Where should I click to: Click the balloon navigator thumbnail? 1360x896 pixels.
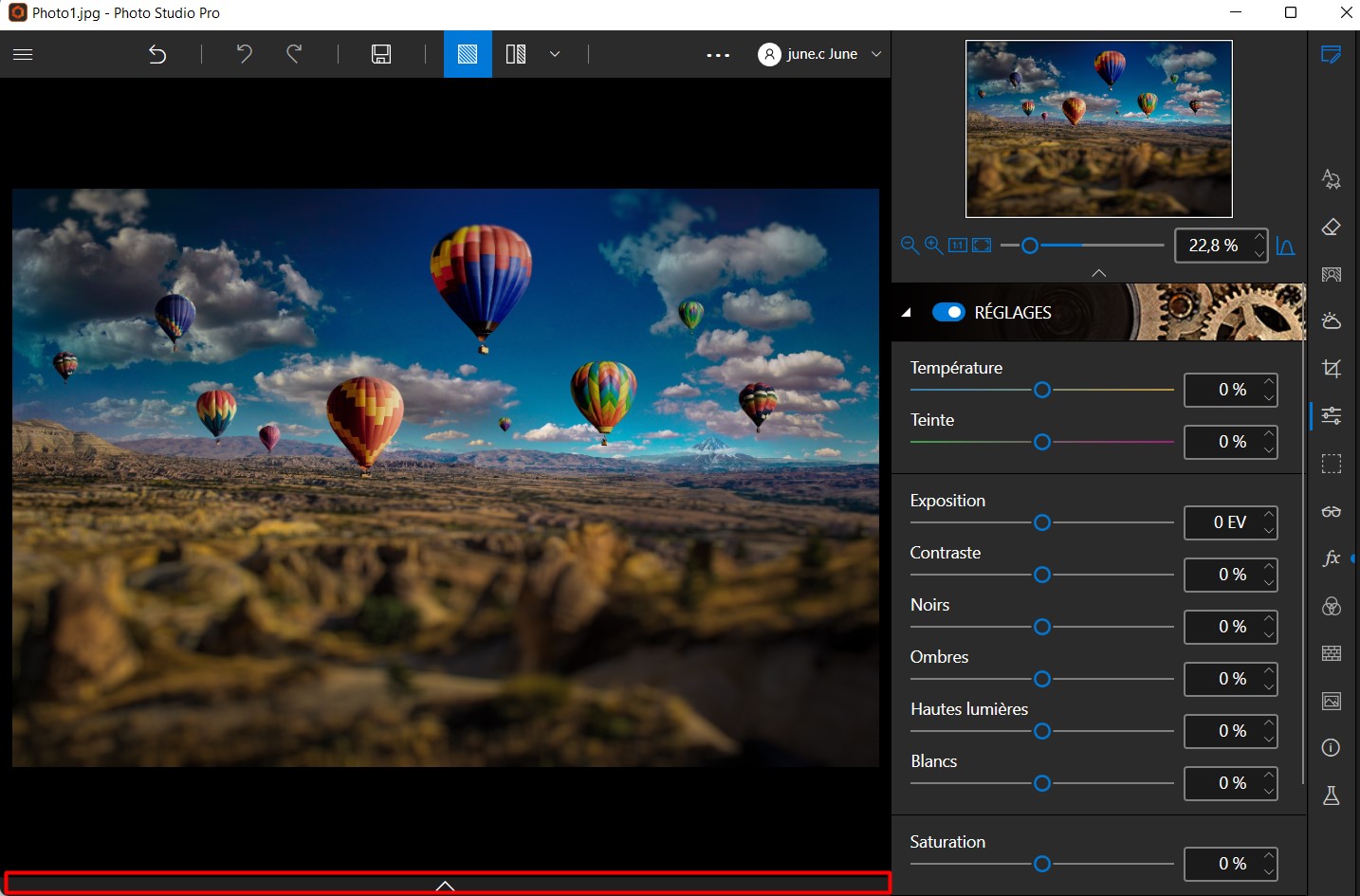point(1099,129)
